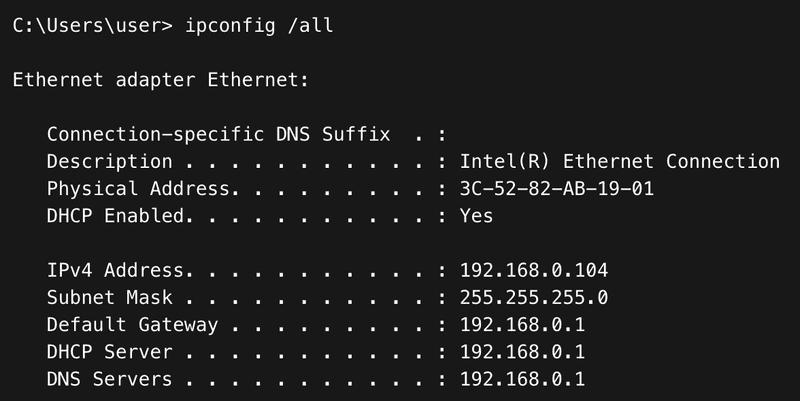The width and height of the screenshot is (800, 401).
Task: Click the Subnet Mask label
Action: click(110, 297)
